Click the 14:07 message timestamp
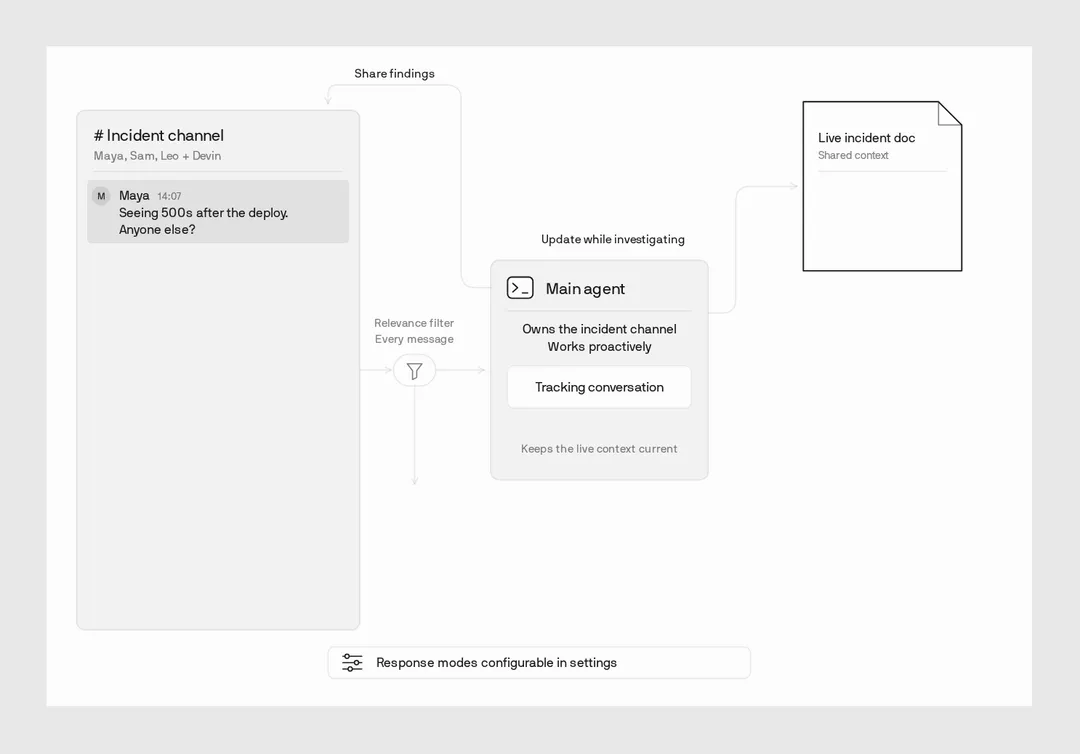 169,196
